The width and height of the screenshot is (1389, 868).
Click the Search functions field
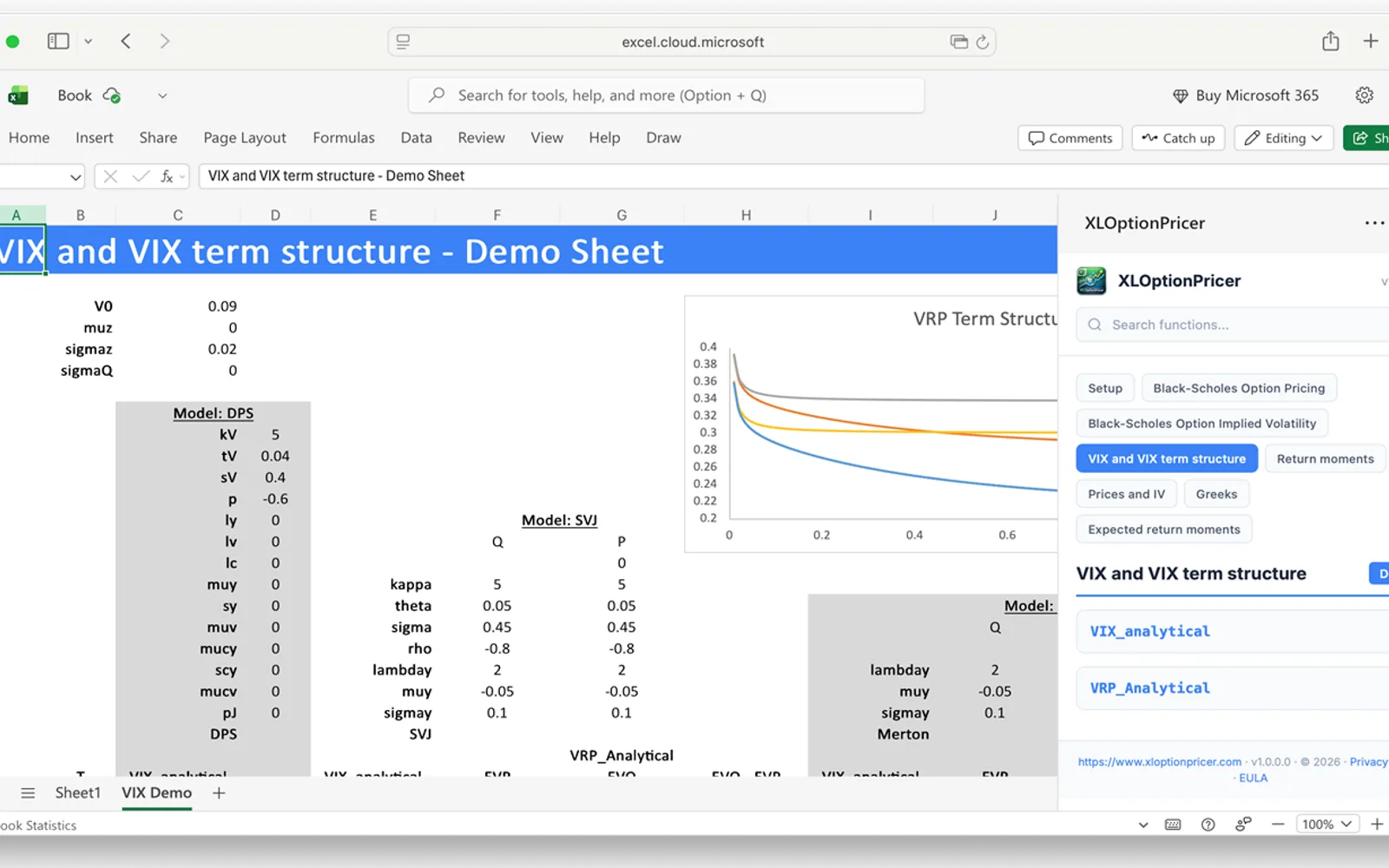[1233, 325]
